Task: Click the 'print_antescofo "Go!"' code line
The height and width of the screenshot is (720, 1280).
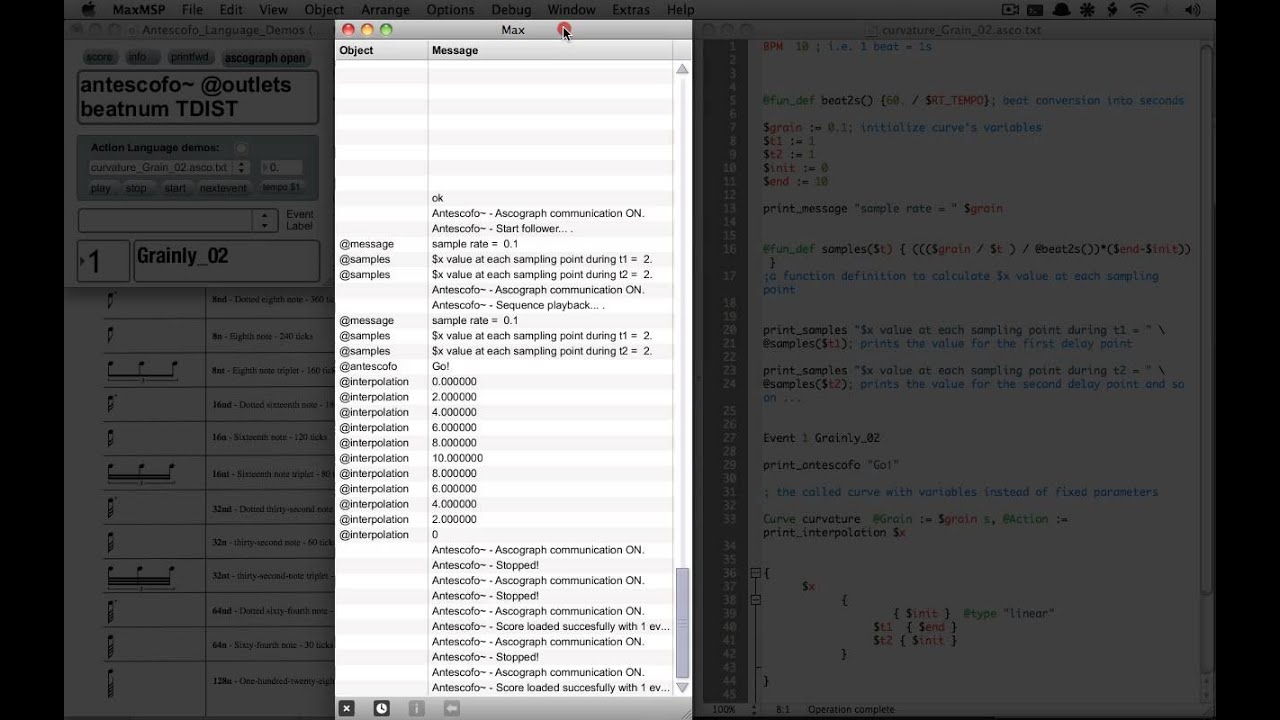Action: (831, 465)
